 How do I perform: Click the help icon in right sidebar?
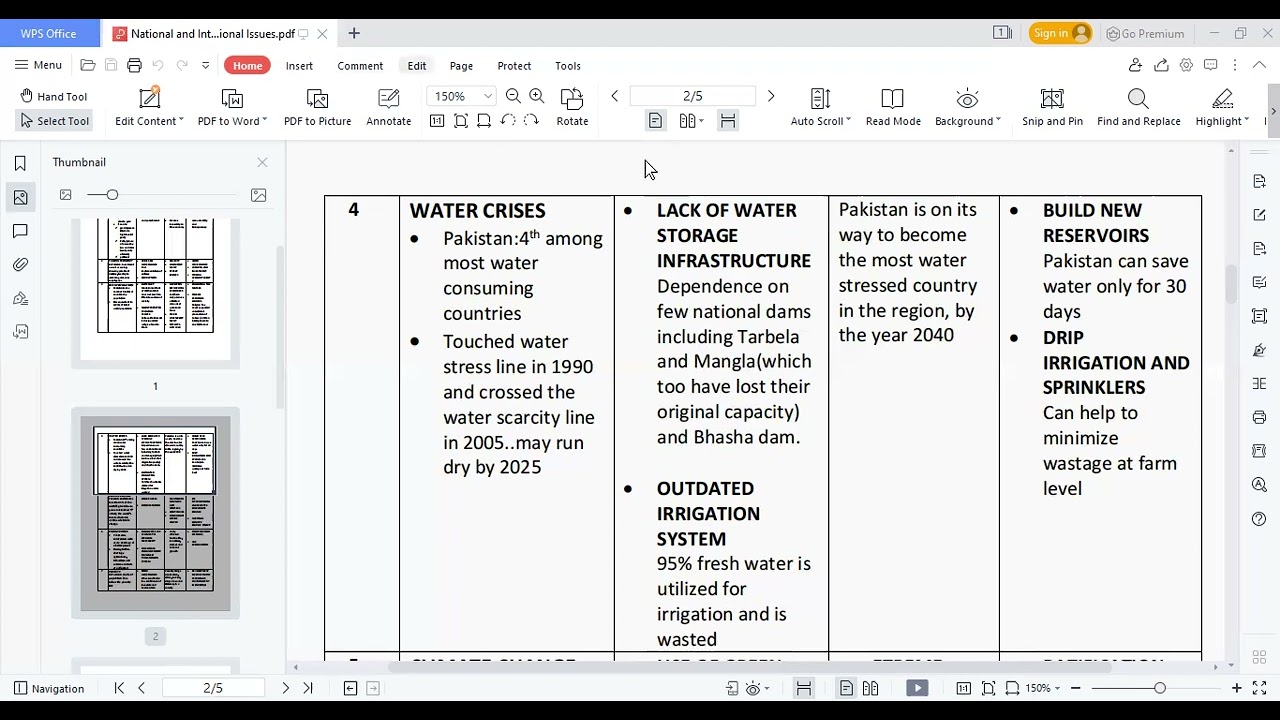click(1259, 519)
